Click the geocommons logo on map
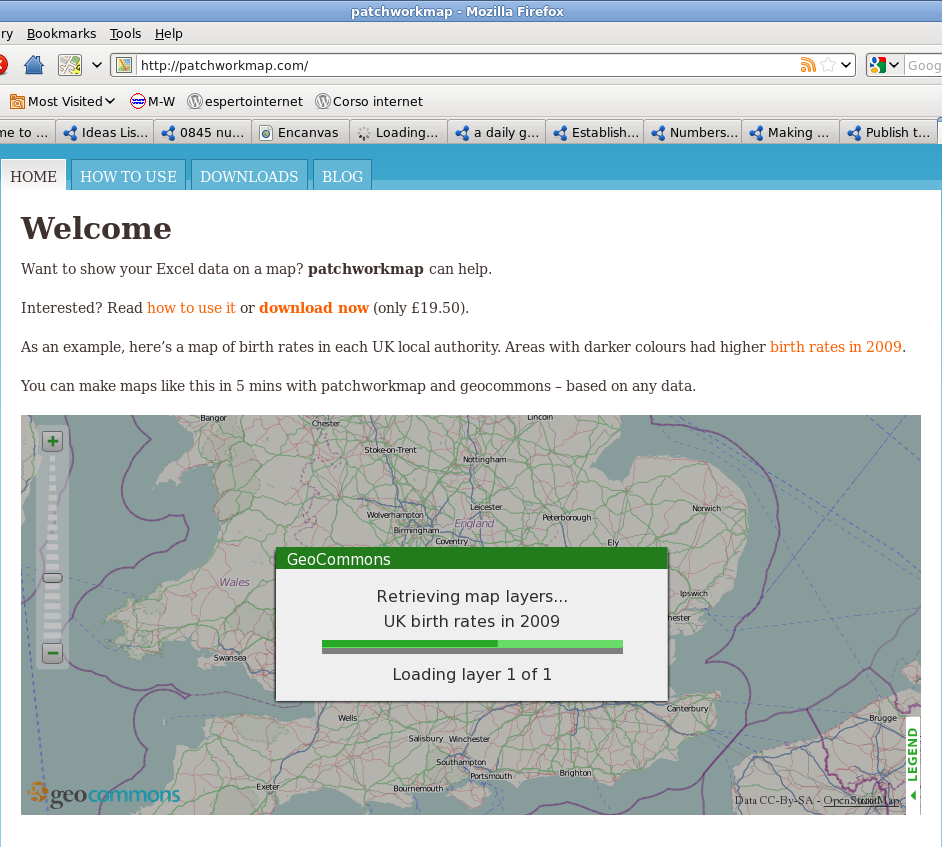The image size is (942, 847). 104,795
